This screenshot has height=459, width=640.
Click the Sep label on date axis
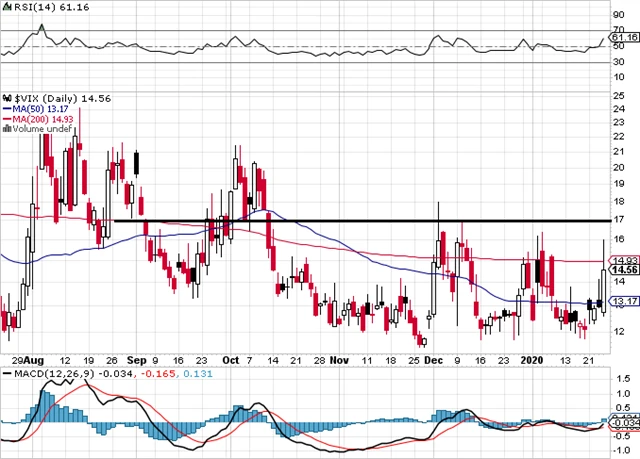pos(137,358)
